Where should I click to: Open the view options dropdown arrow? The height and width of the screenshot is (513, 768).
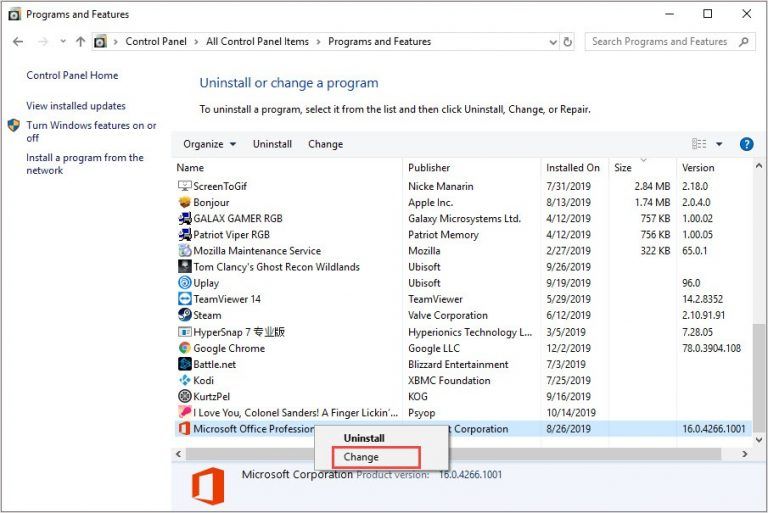pos(719,144)
